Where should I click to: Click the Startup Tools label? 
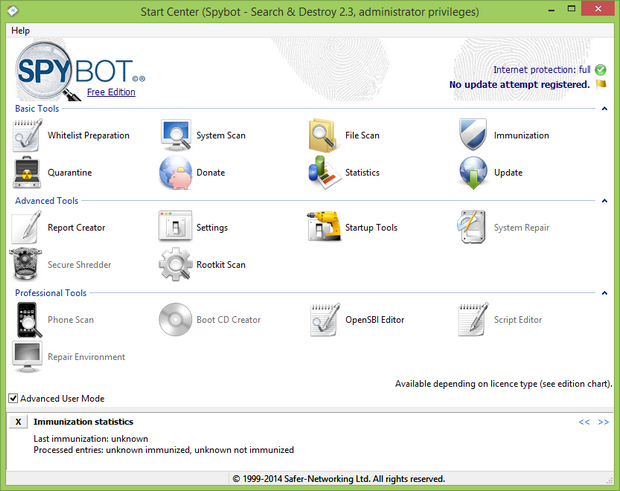click(x=371, y=227)
